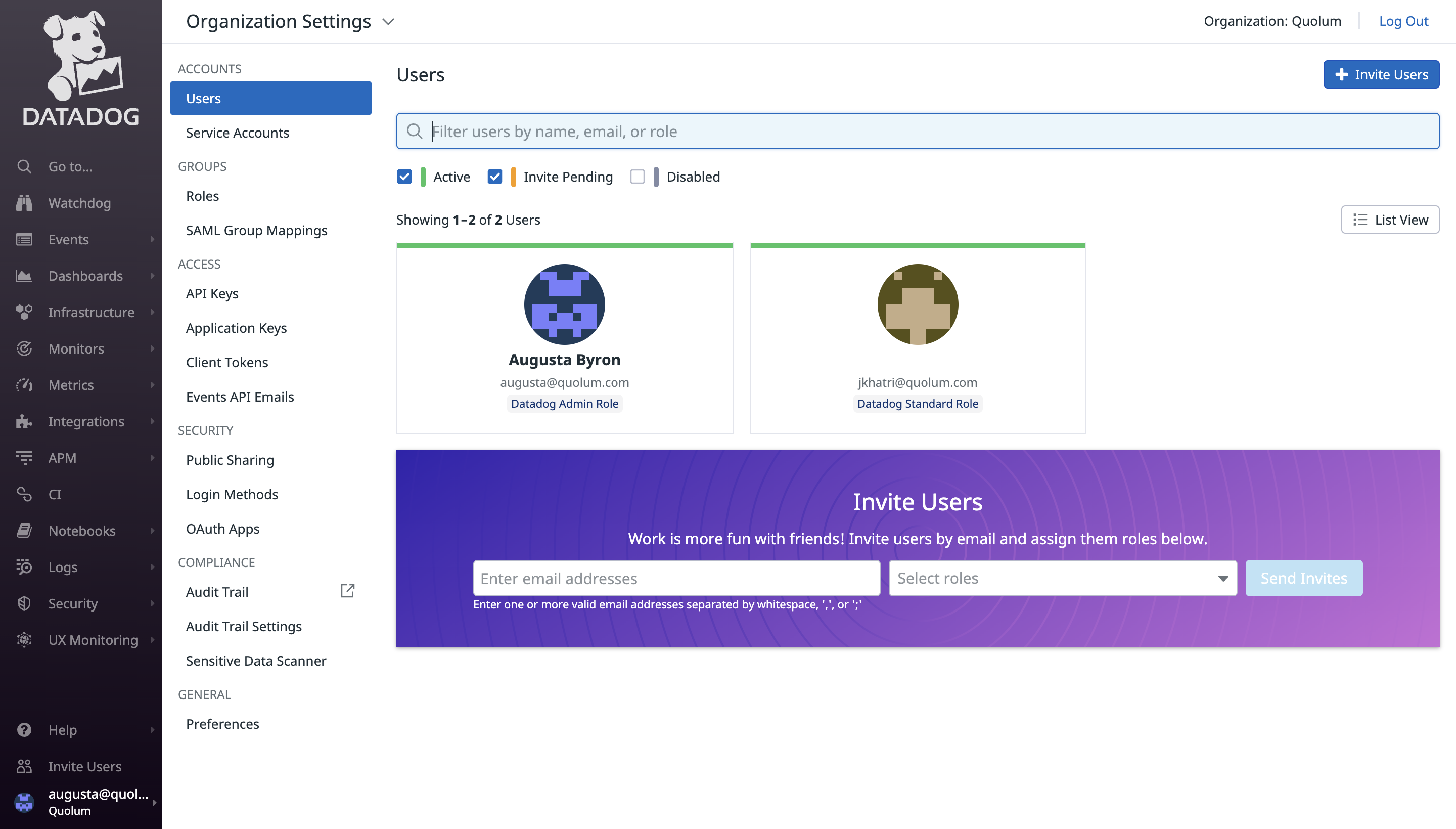Click the Audit Trail external link icon
The width and height of the screenshot is (1456, 829).
point(347,591)
